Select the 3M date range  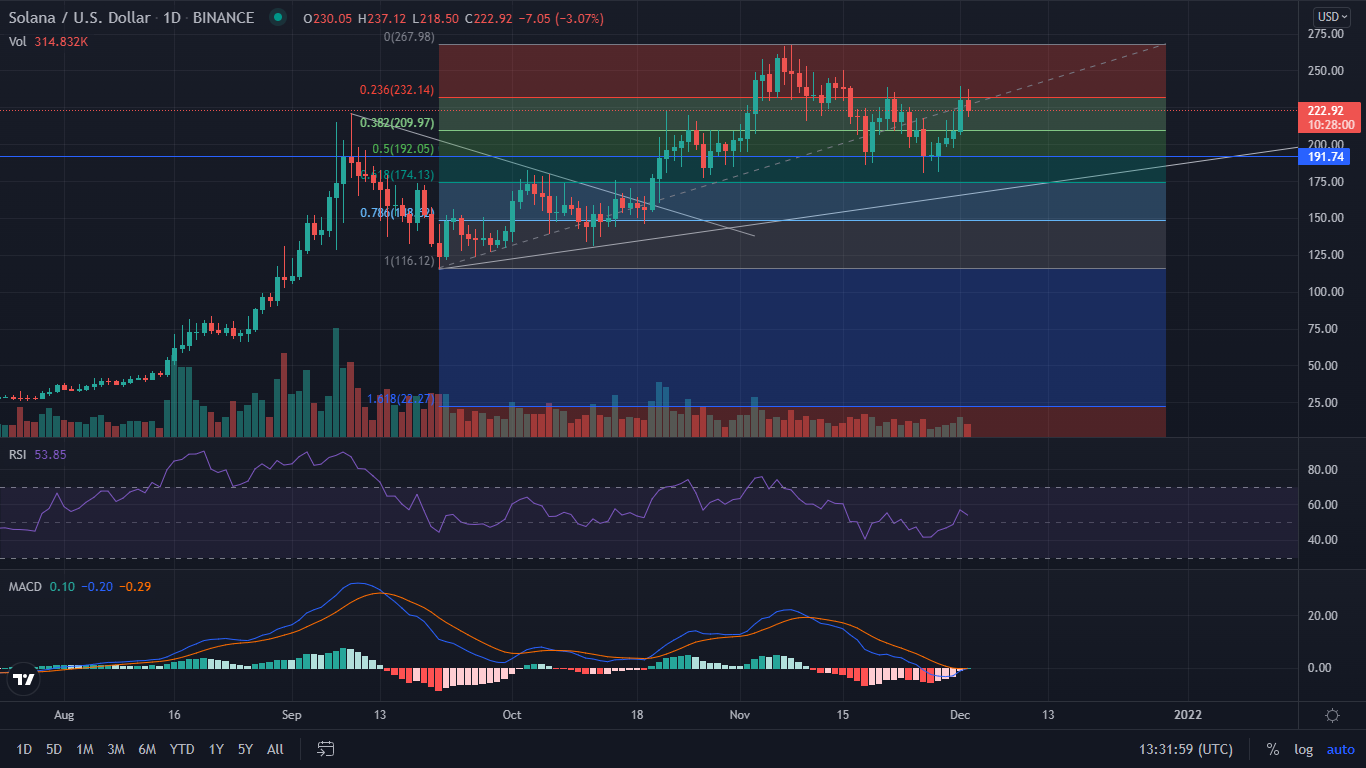116,749
